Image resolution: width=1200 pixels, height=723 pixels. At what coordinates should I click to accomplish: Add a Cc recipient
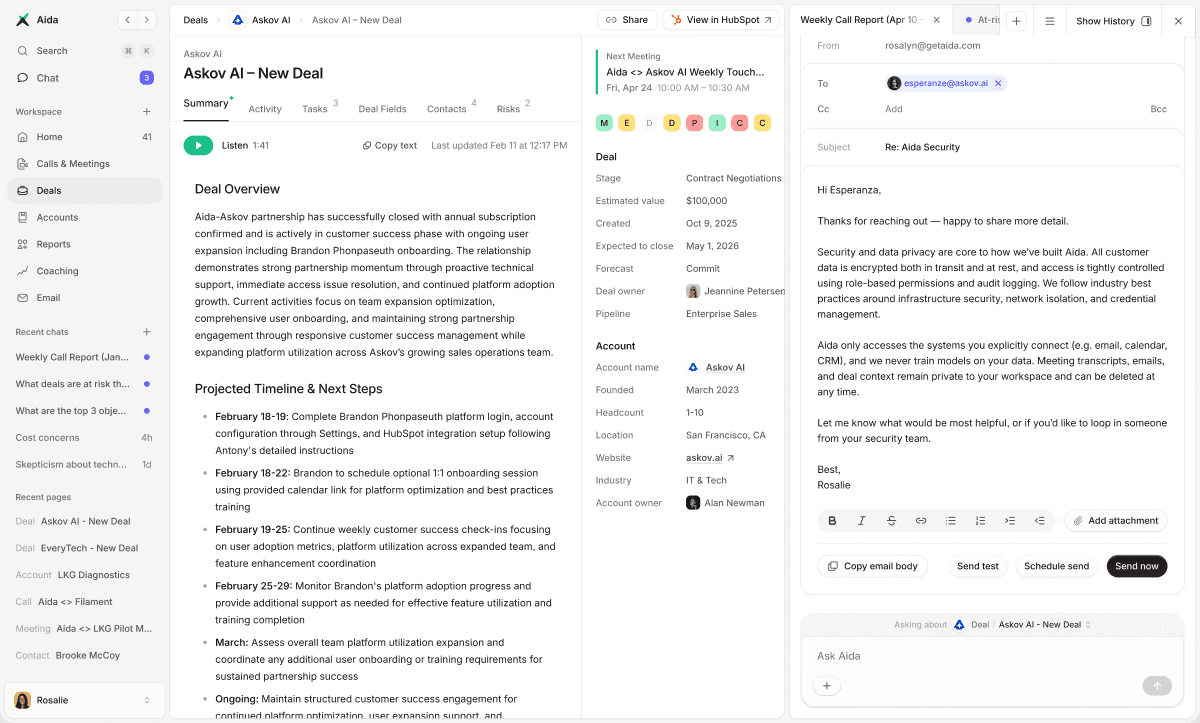tap(894, 109)
